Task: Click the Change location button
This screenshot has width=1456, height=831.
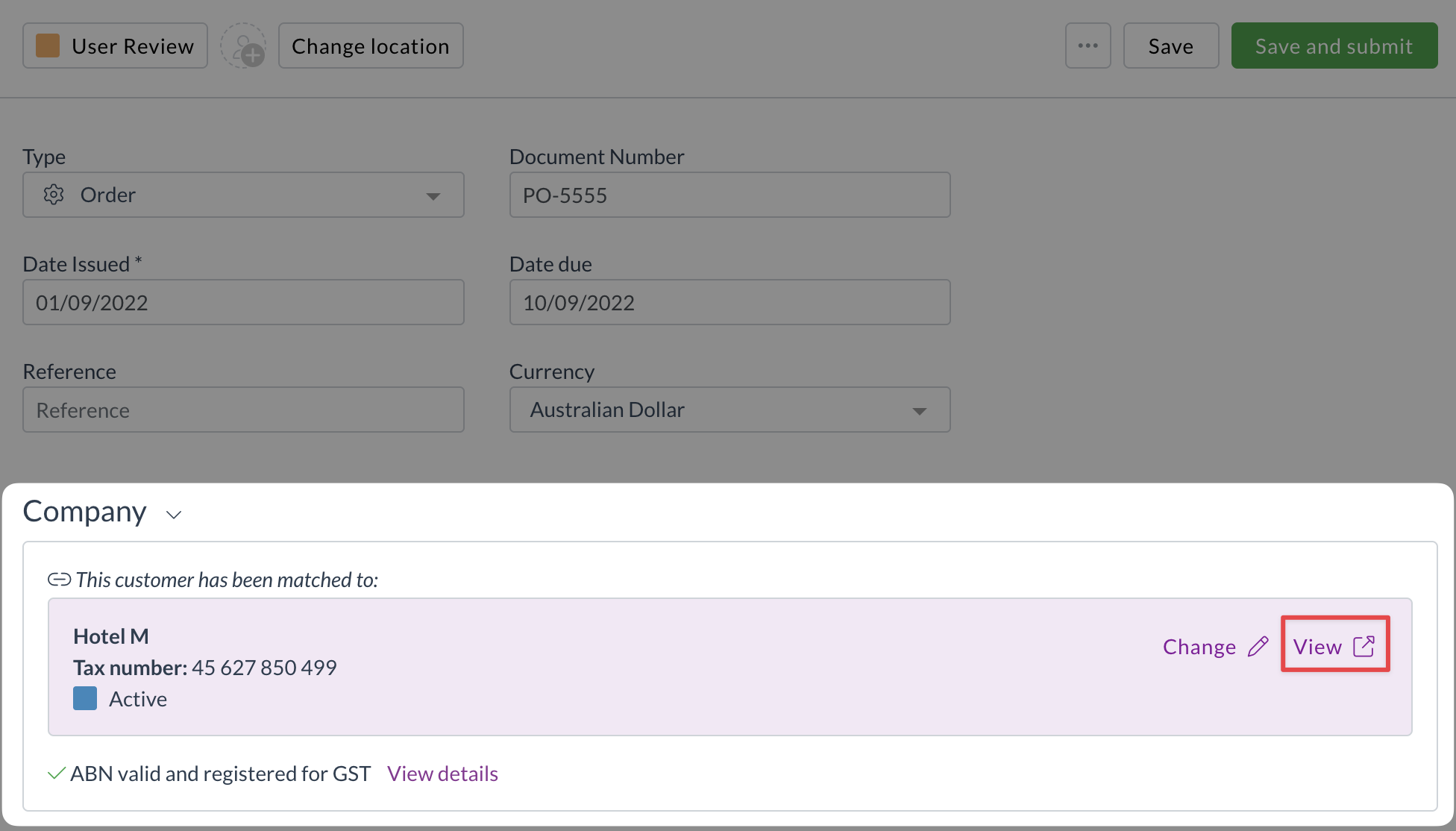Action: point(371,46)
